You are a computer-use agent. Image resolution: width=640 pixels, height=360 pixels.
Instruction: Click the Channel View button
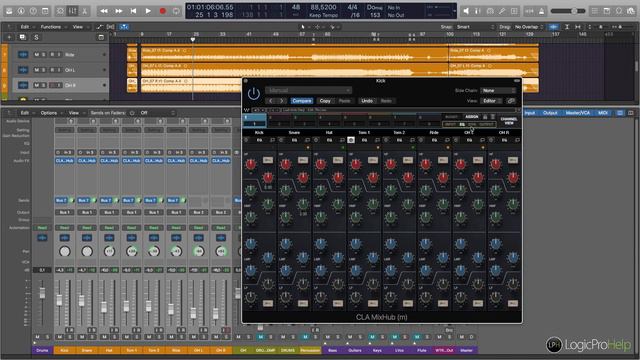pyautogui.click(x=509, y=121)
